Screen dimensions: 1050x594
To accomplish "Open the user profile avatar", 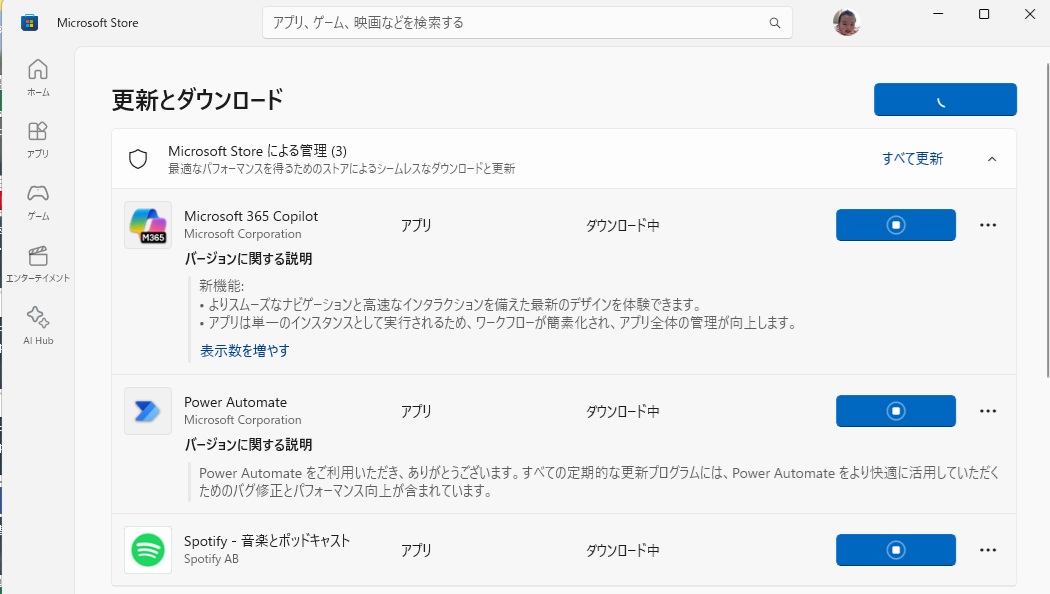I will (846, 23).
